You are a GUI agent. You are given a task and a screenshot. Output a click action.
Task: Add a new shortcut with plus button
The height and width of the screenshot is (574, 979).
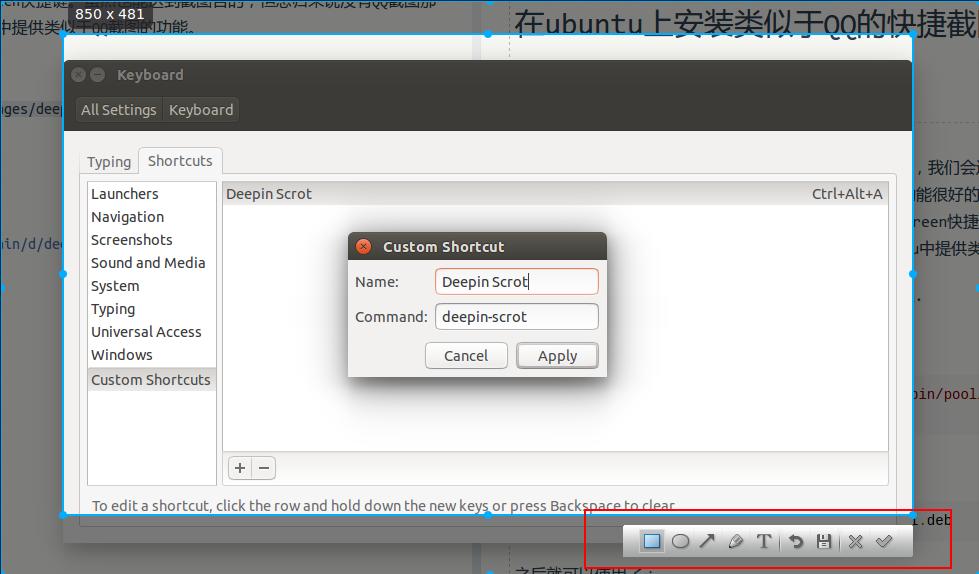point(240,467)
